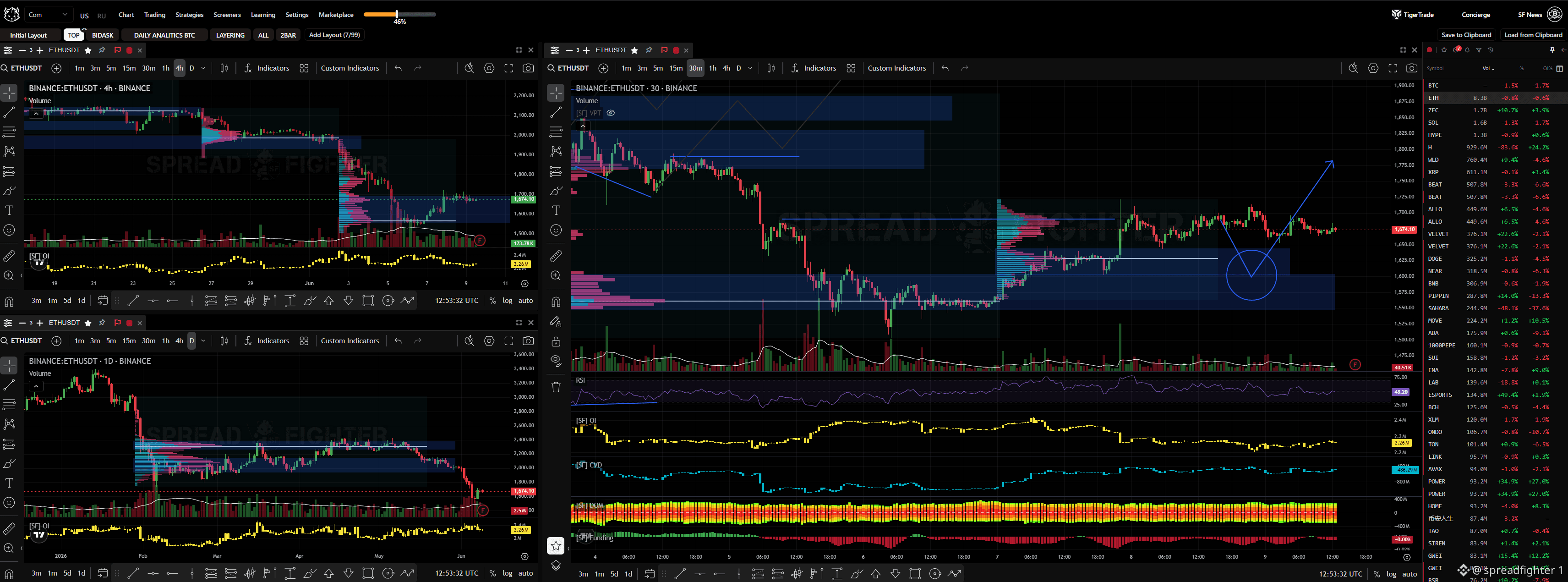1568x582 pixels.
Task: Change the candle chart style in the 4h chart
Action: coord(224,68)
